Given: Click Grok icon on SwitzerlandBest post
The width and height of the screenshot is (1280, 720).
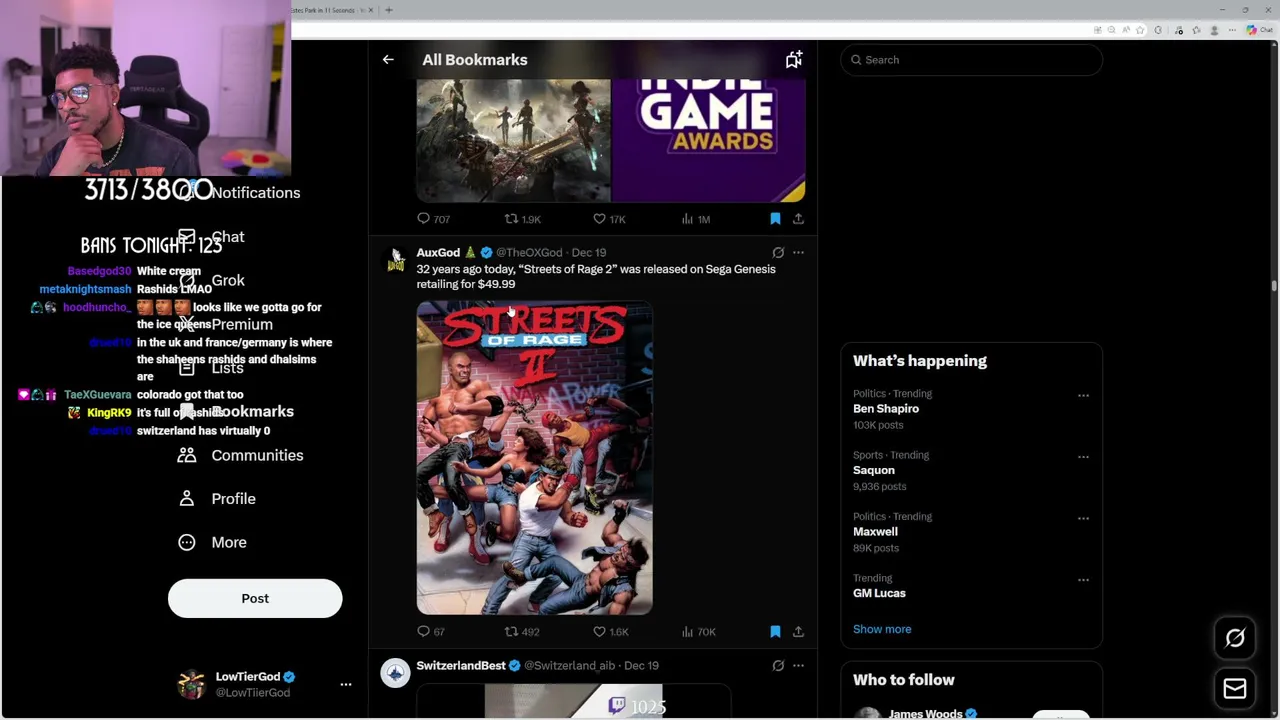Looking at the screenshot, I should [x=778, y=665].
